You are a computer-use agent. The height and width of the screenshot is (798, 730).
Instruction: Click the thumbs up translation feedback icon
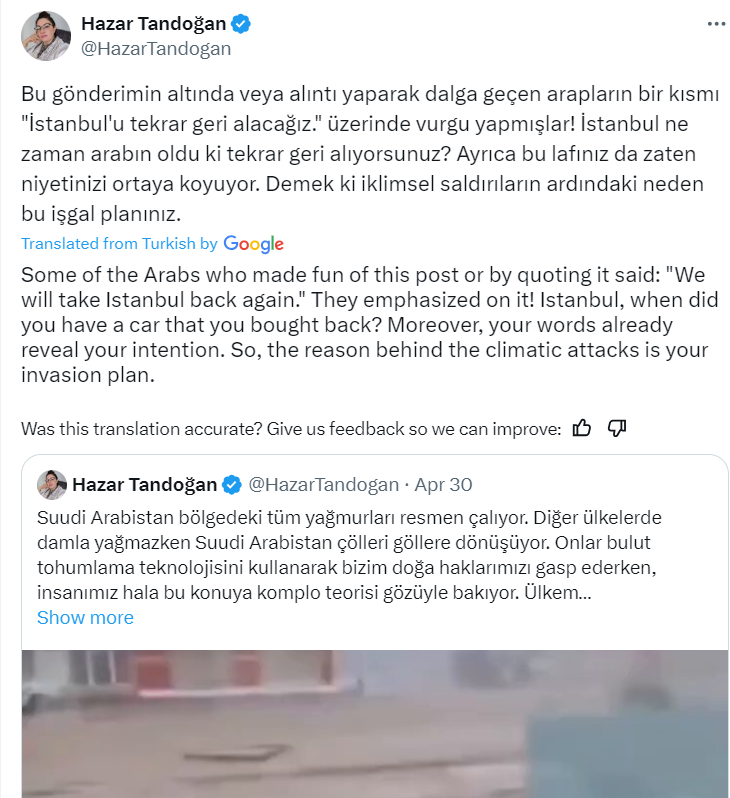[x=581, y=429]
